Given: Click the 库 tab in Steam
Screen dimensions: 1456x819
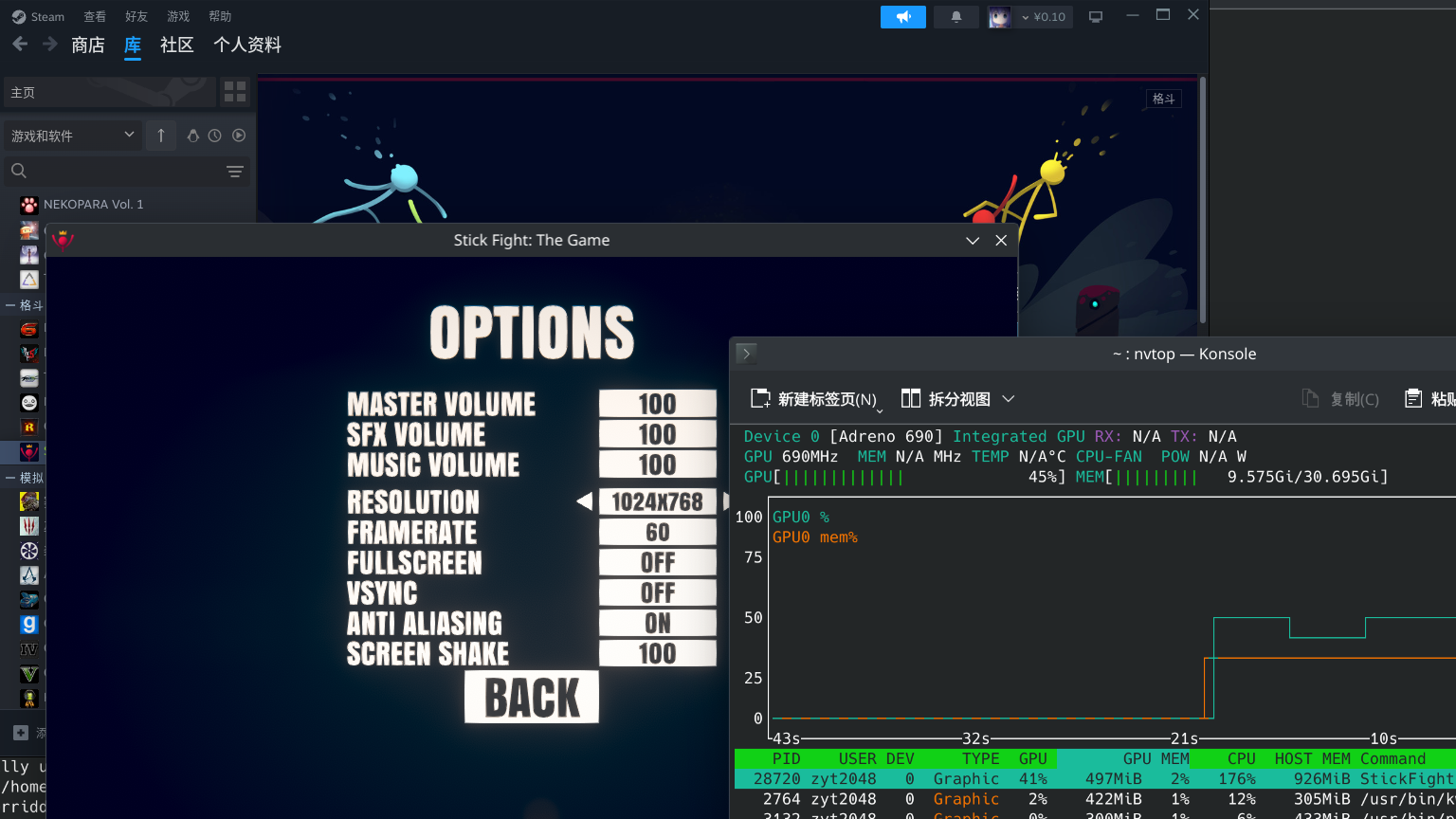Looking at the screenshot, I should [133, 45].
